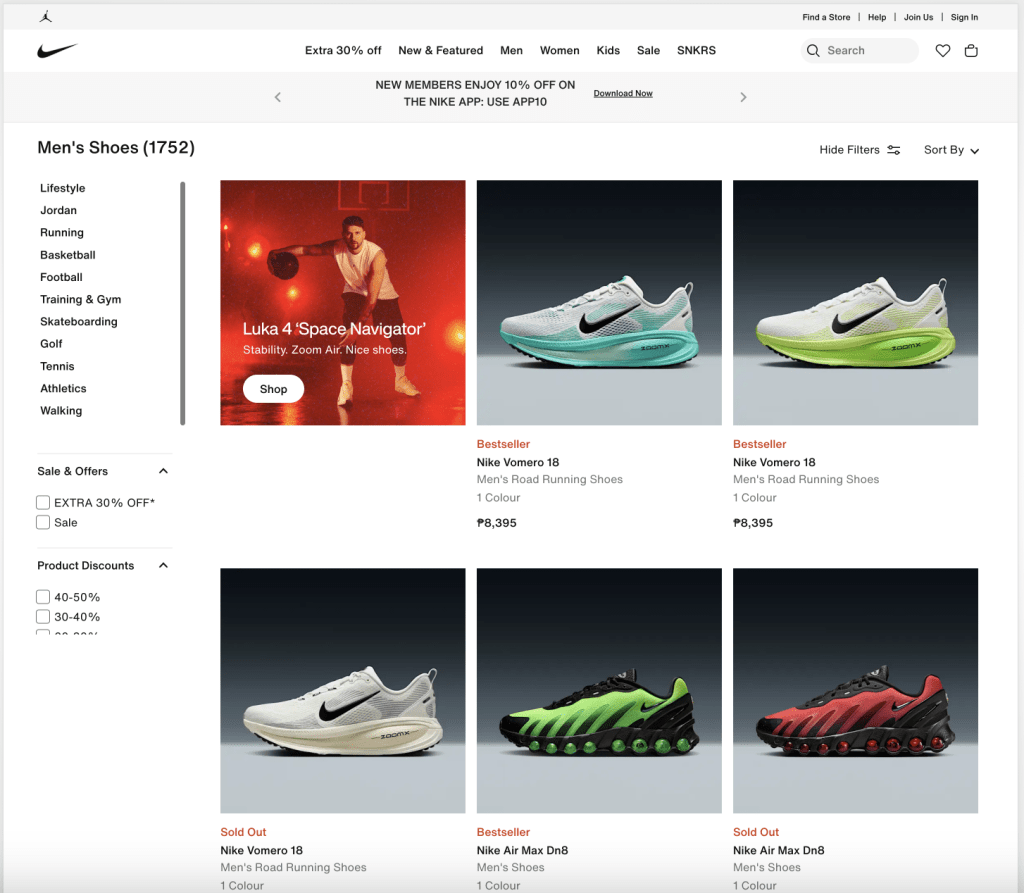Viewport: 1024px width, 893px height.
Task: Click the Download Now link
Action: [x=623, y=93]
